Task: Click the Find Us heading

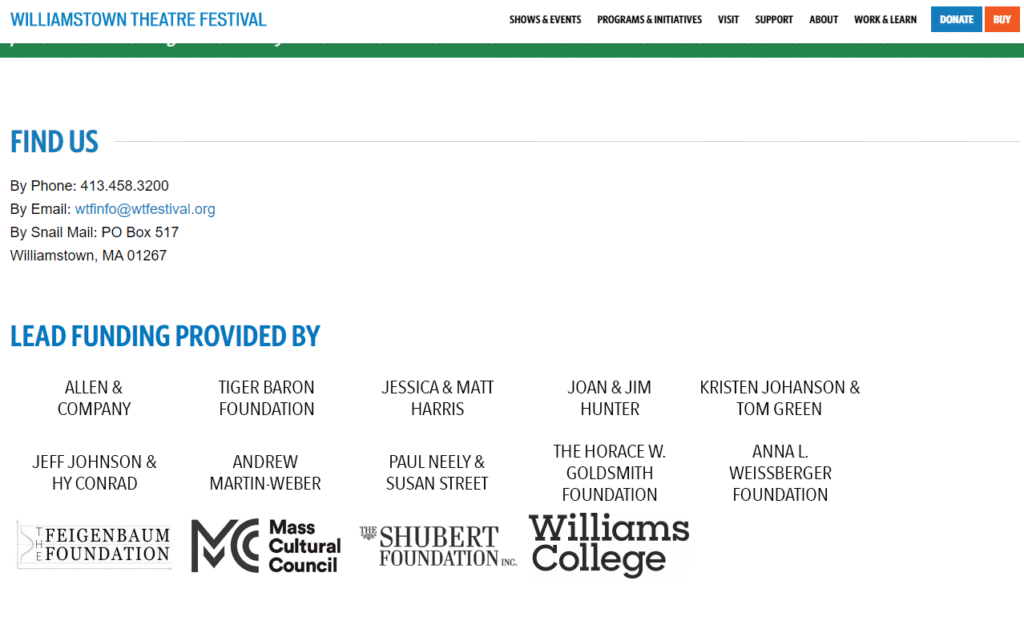Action: (x=55, y=142)
